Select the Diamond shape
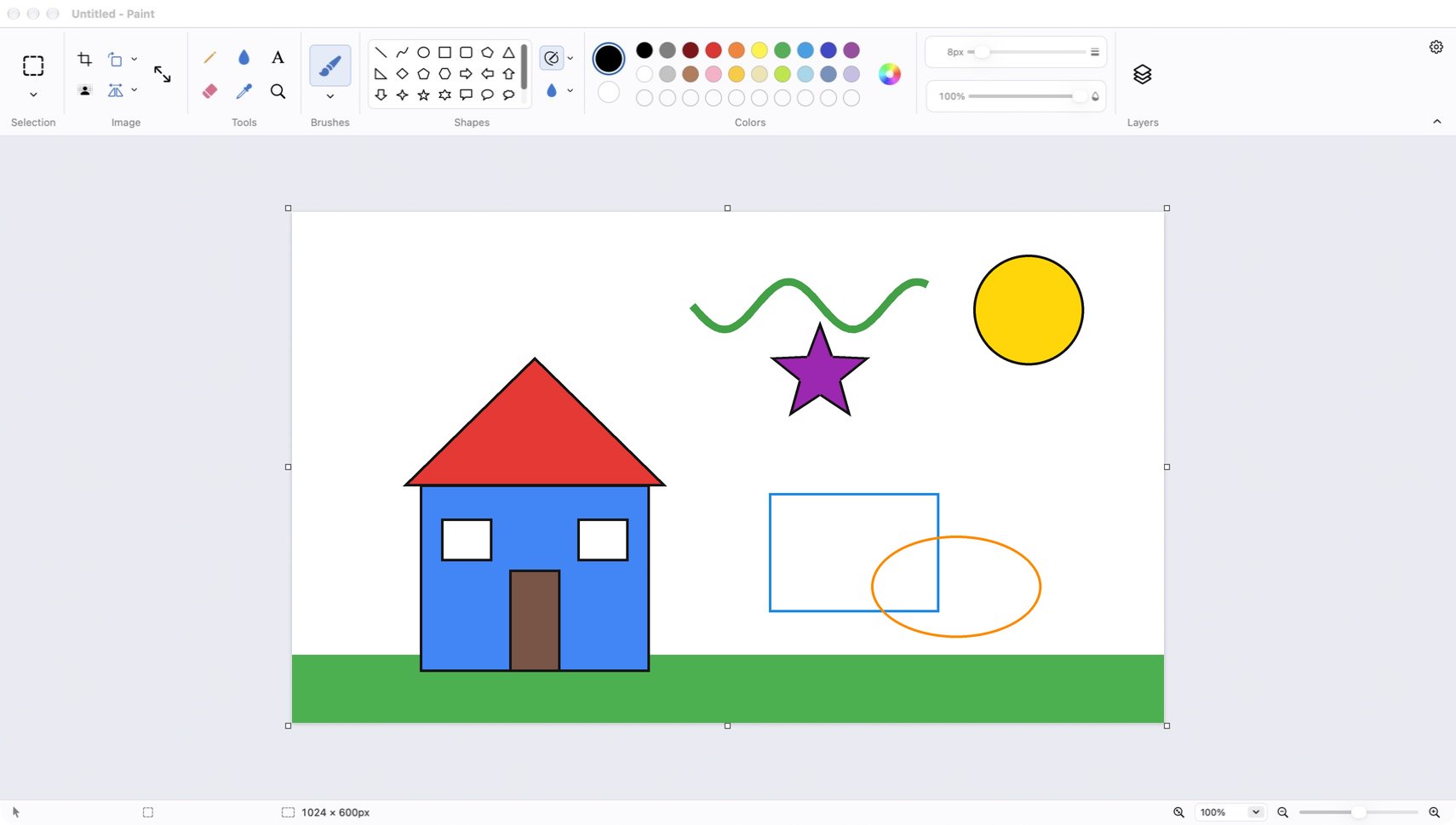 point(402,73)
